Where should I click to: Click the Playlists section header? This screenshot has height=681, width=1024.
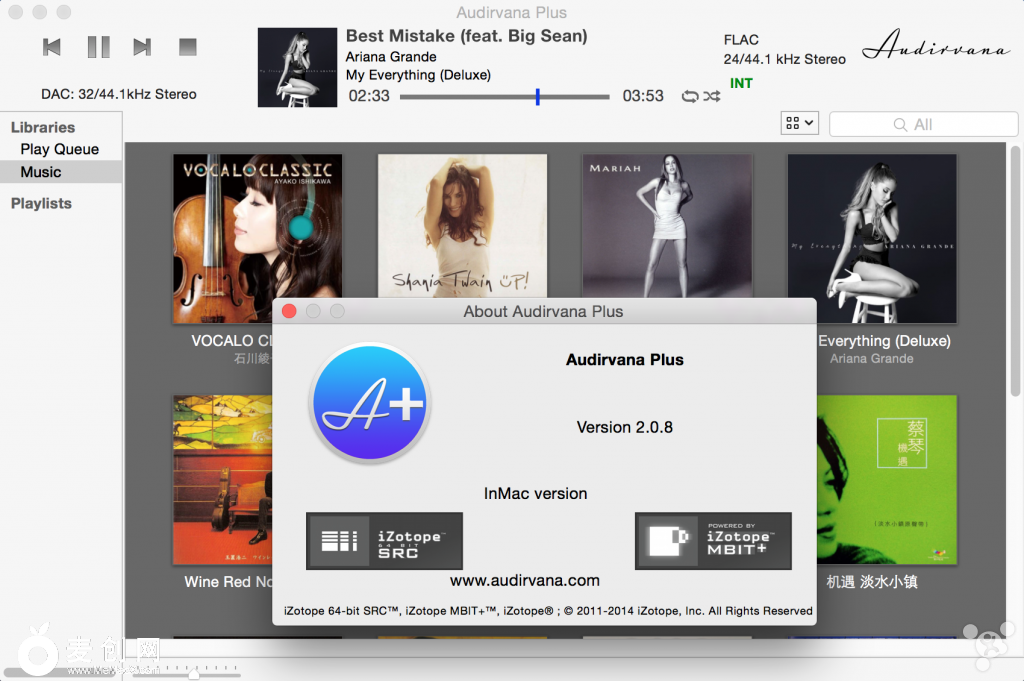41,203
